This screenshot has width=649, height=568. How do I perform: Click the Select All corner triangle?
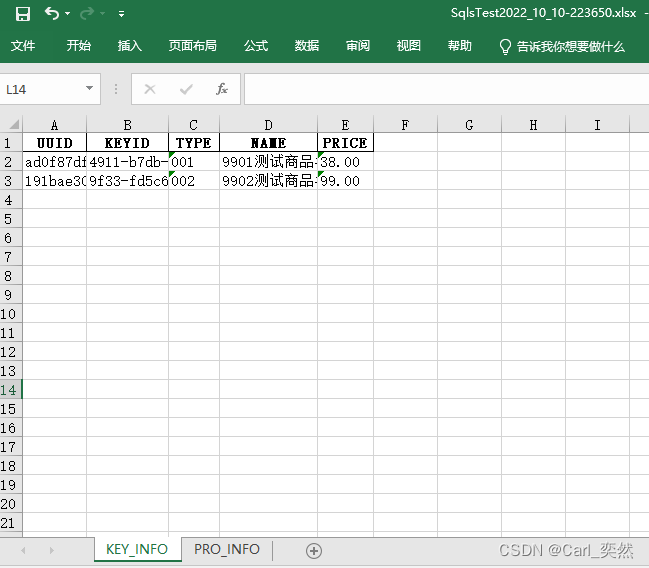point(12,124)
